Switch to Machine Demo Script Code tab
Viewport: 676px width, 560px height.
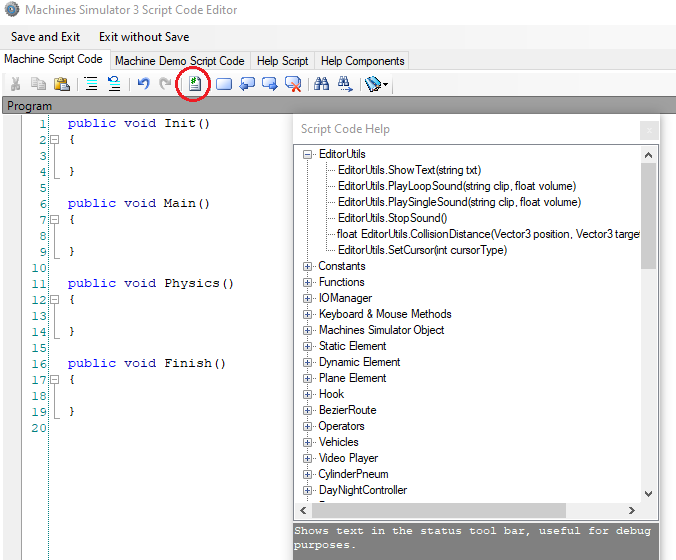(x=180, y=61)
